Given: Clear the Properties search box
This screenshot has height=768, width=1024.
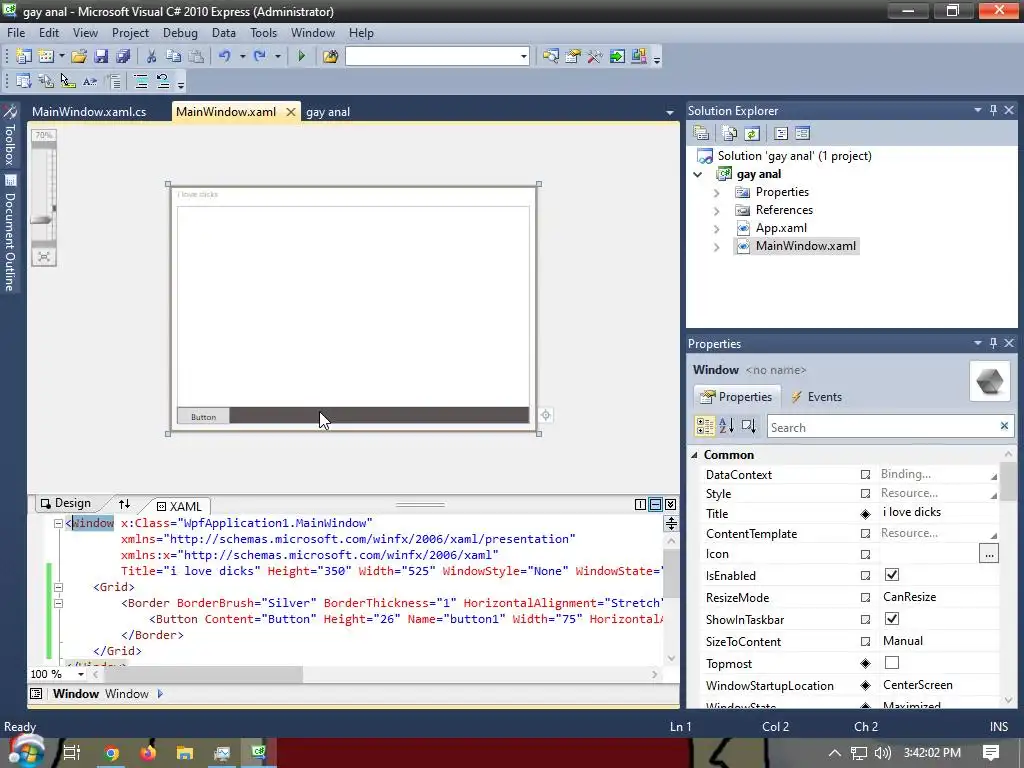Looking at the screenshot, I should pyautogui.click(x=1004, y=426).
